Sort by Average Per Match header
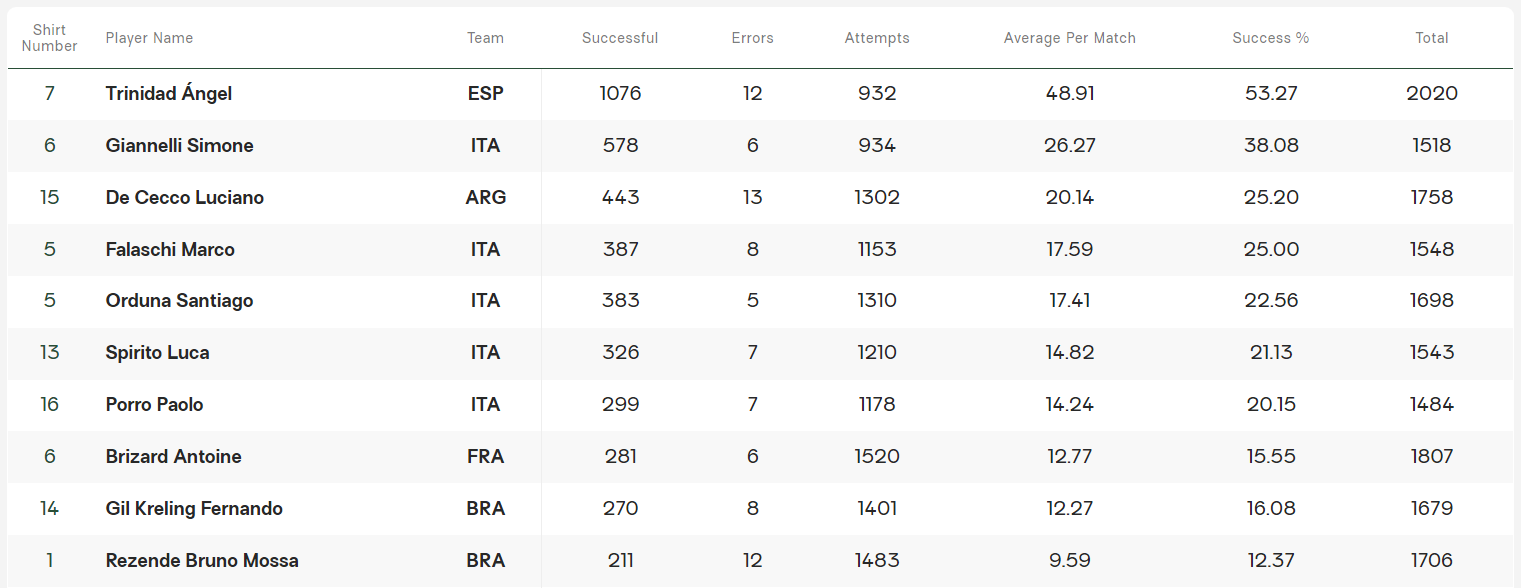The image size is (1521, 588). (x=1069, y=38)
